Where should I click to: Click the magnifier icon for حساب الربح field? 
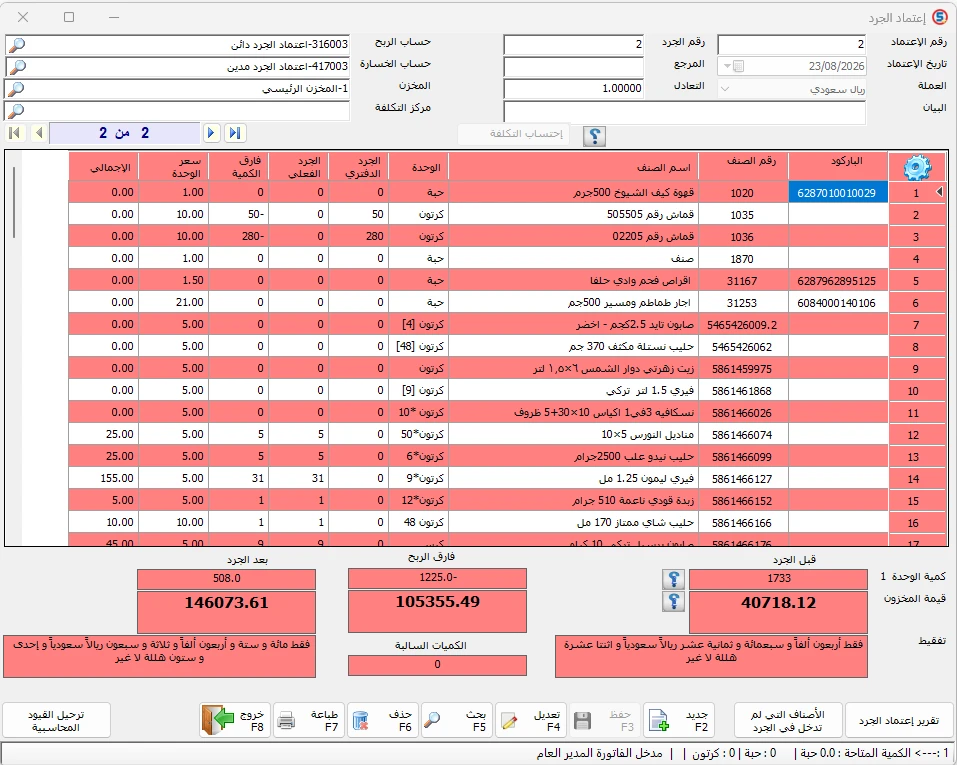(x=17, y=45)
